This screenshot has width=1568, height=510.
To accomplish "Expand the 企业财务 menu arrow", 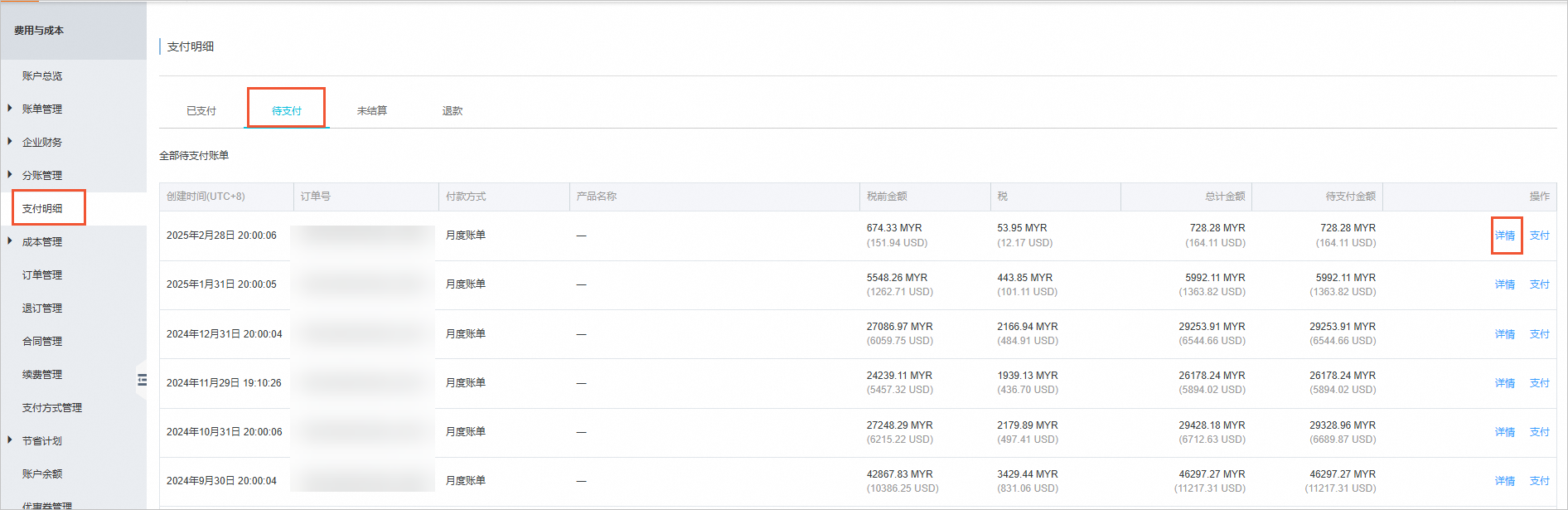I will [x=10, y=142].
